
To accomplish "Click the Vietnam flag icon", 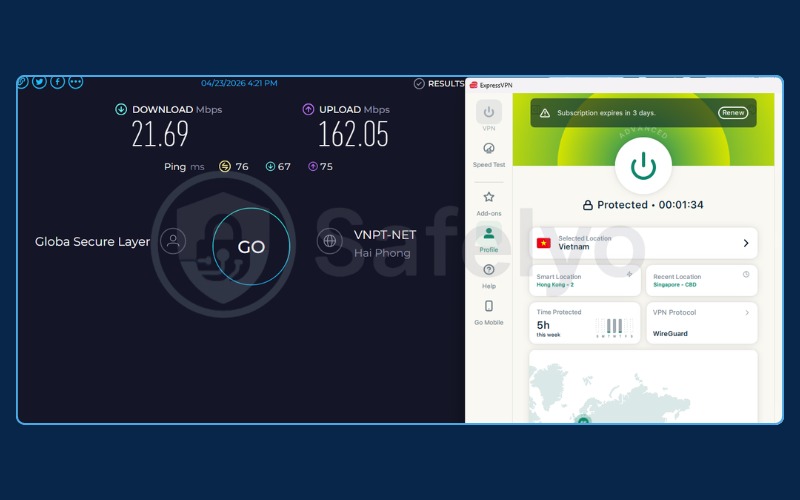I will pyautogui.click(x=544, y=243).
